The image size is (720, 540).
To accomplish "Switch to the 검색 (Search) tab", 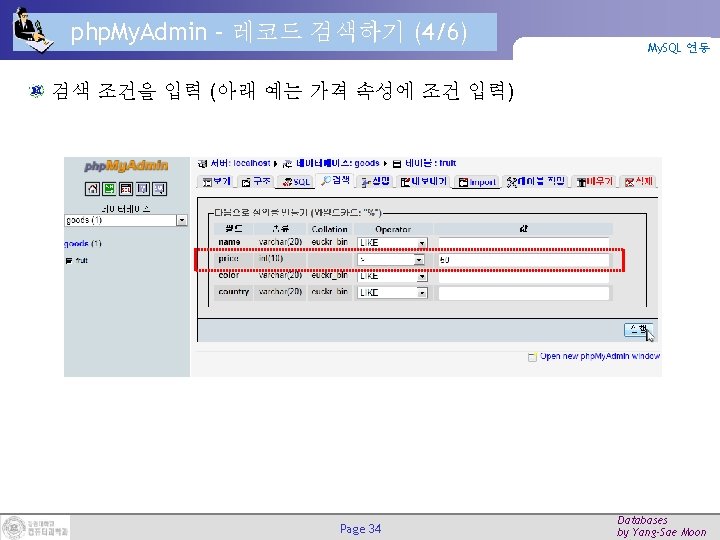I will pos(336,180).
